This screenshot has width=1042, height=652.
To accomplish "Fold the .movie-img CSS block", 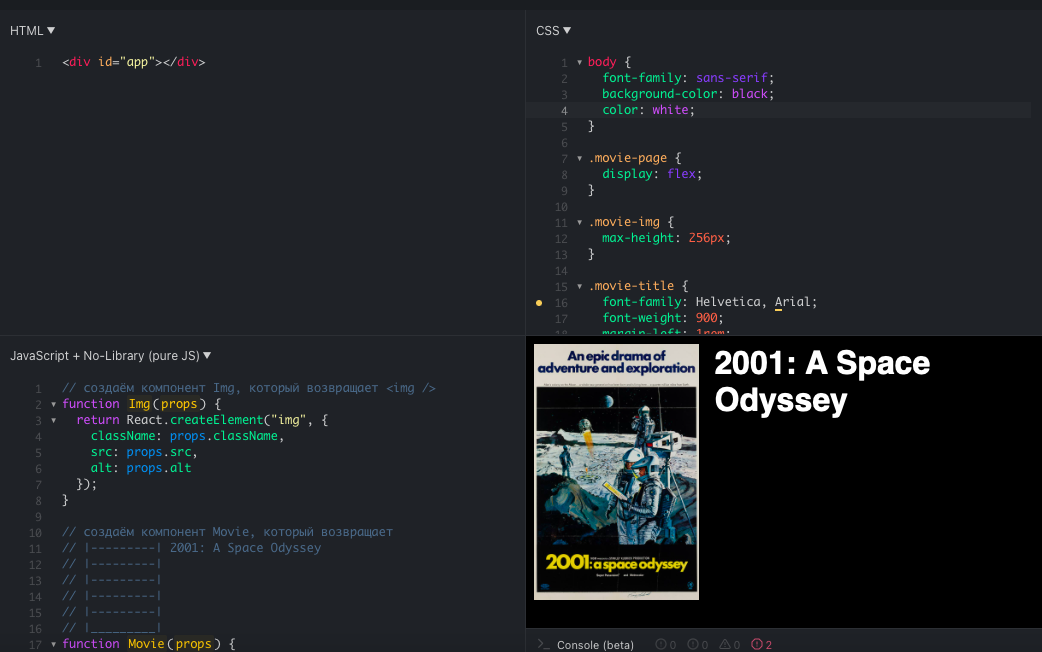I will point(579,222).
